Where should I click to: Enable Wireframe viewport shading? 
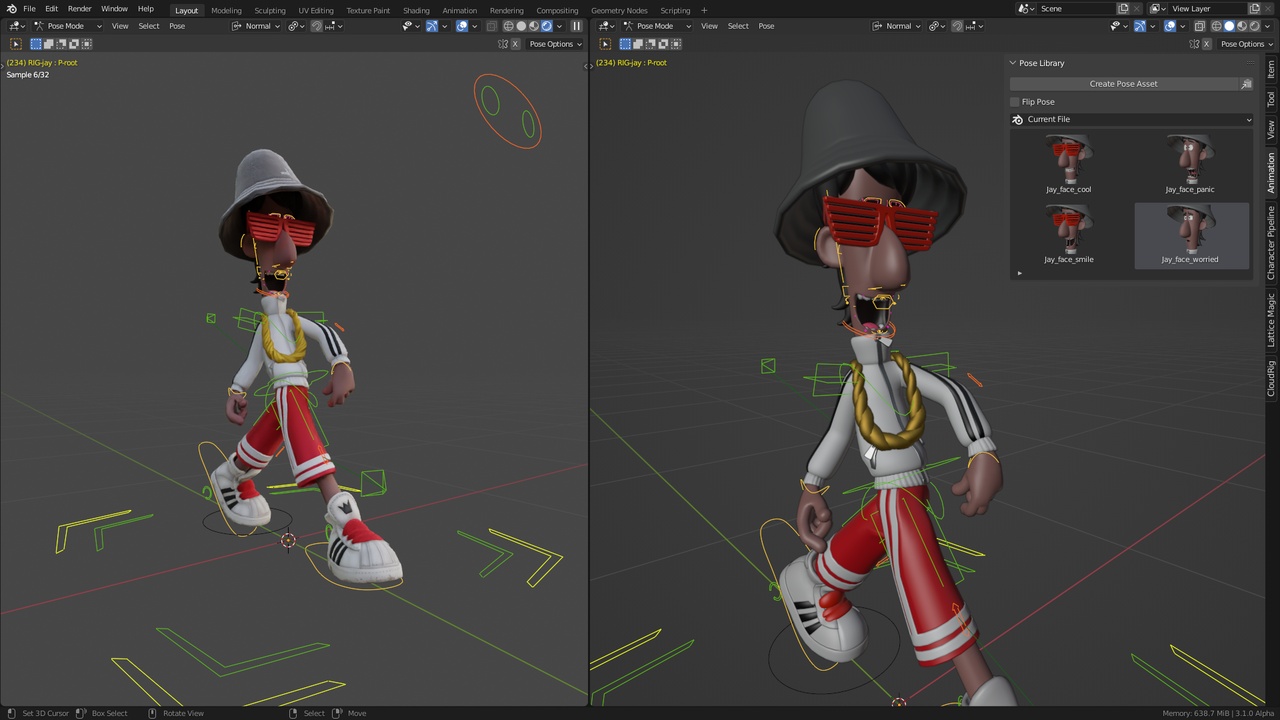tap(508, 26)
